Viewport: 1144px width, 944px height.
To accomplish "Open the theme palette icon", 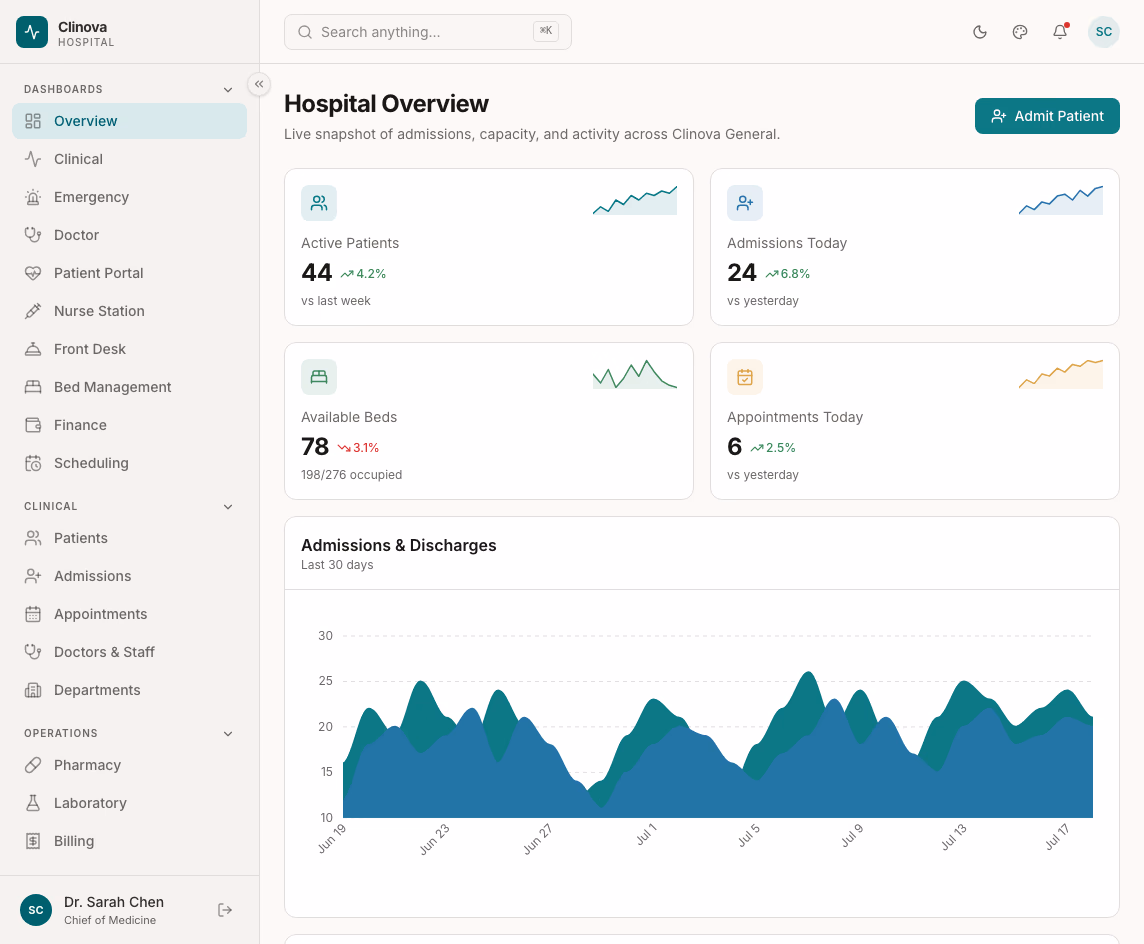I will point(1020,32).
